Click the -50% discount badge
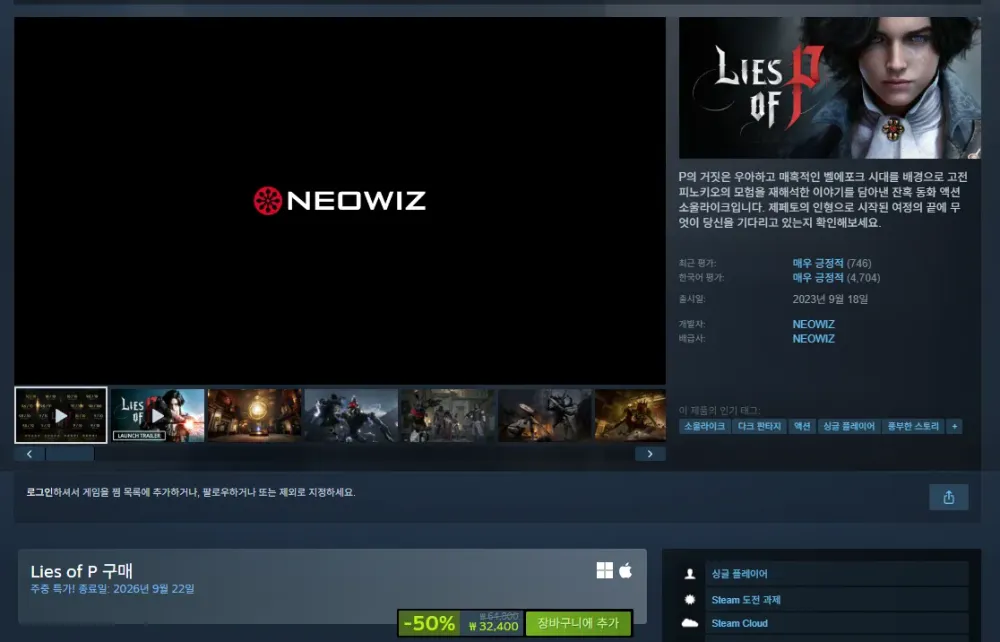Screen dimensions: 1000x642 coord(430,623)
